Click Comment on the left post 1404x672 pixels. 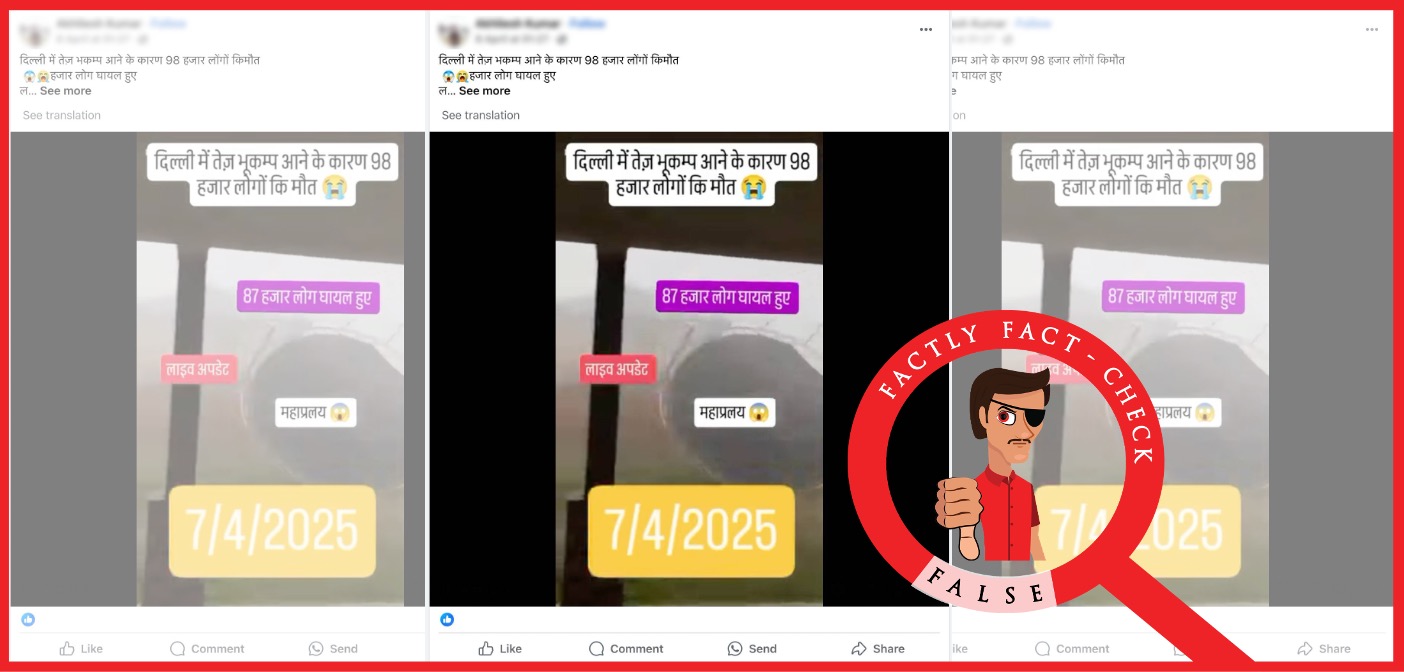(x=207, y=648)
